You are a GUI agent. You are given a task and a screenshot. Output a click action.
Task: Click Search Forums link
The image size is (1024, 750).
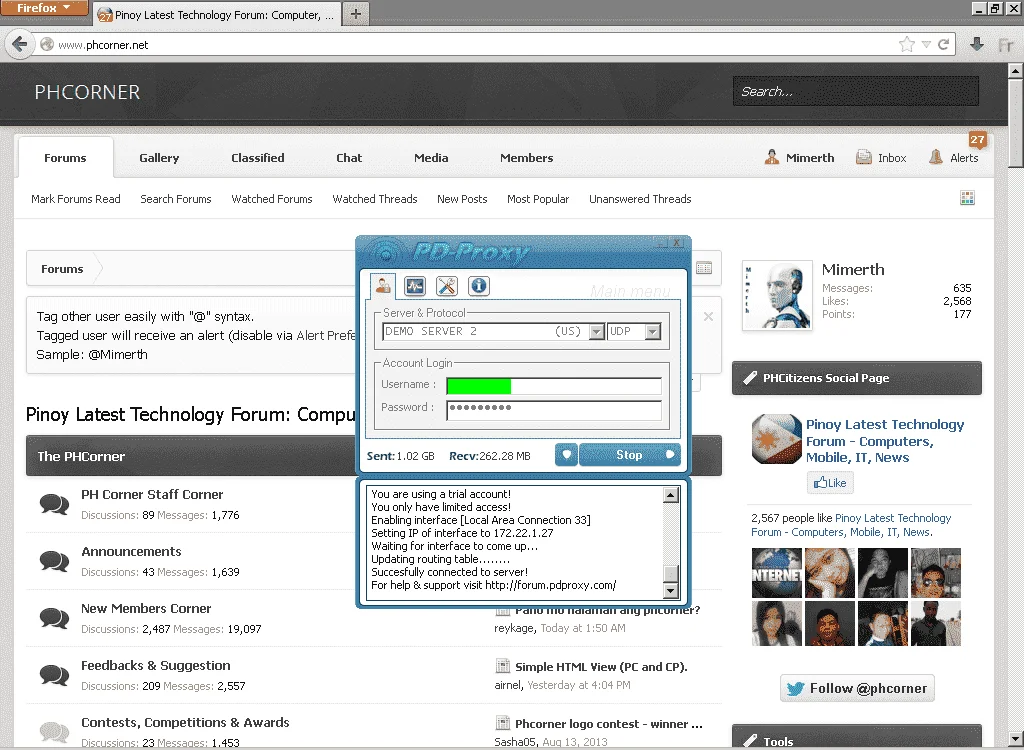point(176,199)
